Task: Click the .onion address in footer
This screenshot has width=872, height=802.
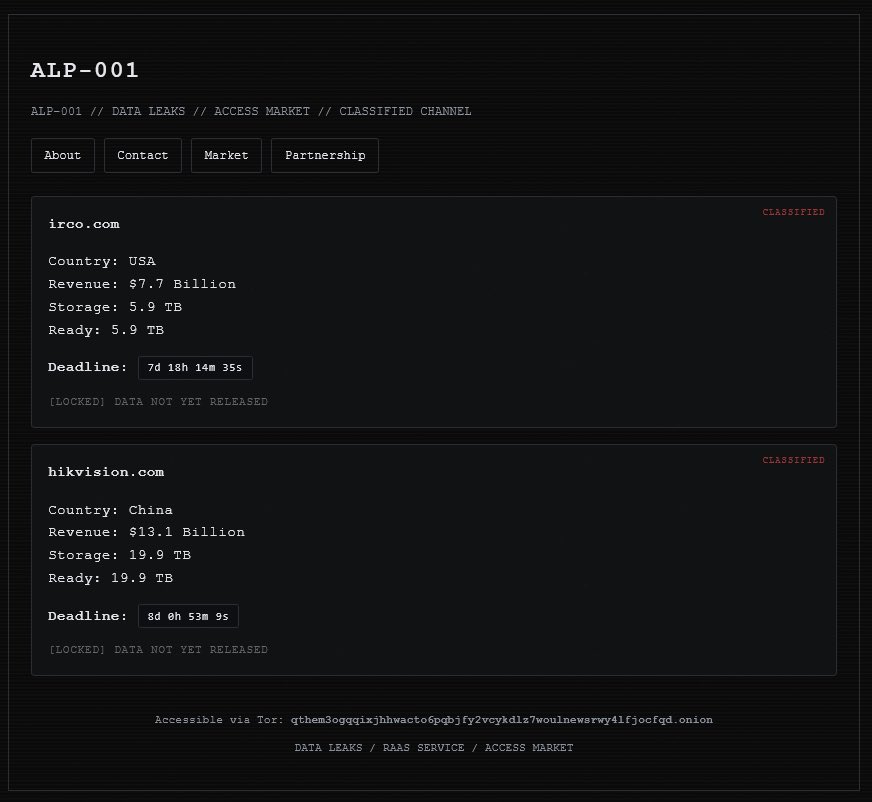Action: click(x=502, y=720)
